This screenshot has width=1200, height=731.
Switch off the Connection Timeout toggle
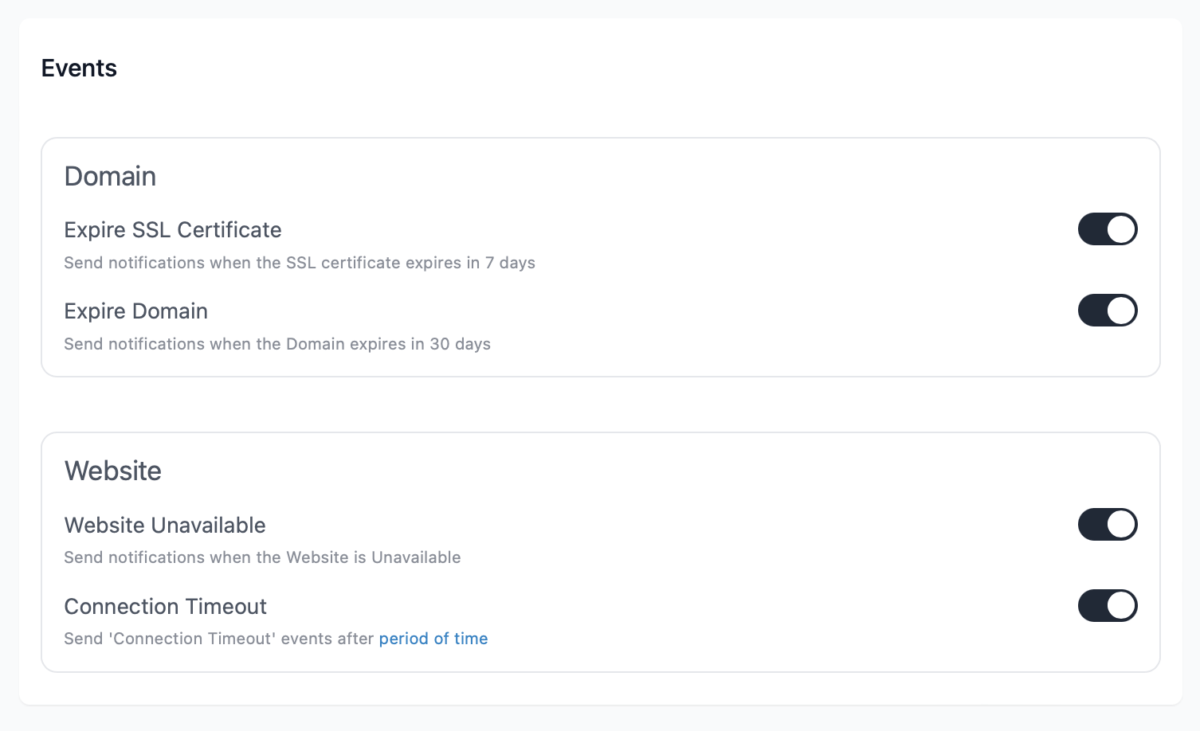tap(1107, 605)
